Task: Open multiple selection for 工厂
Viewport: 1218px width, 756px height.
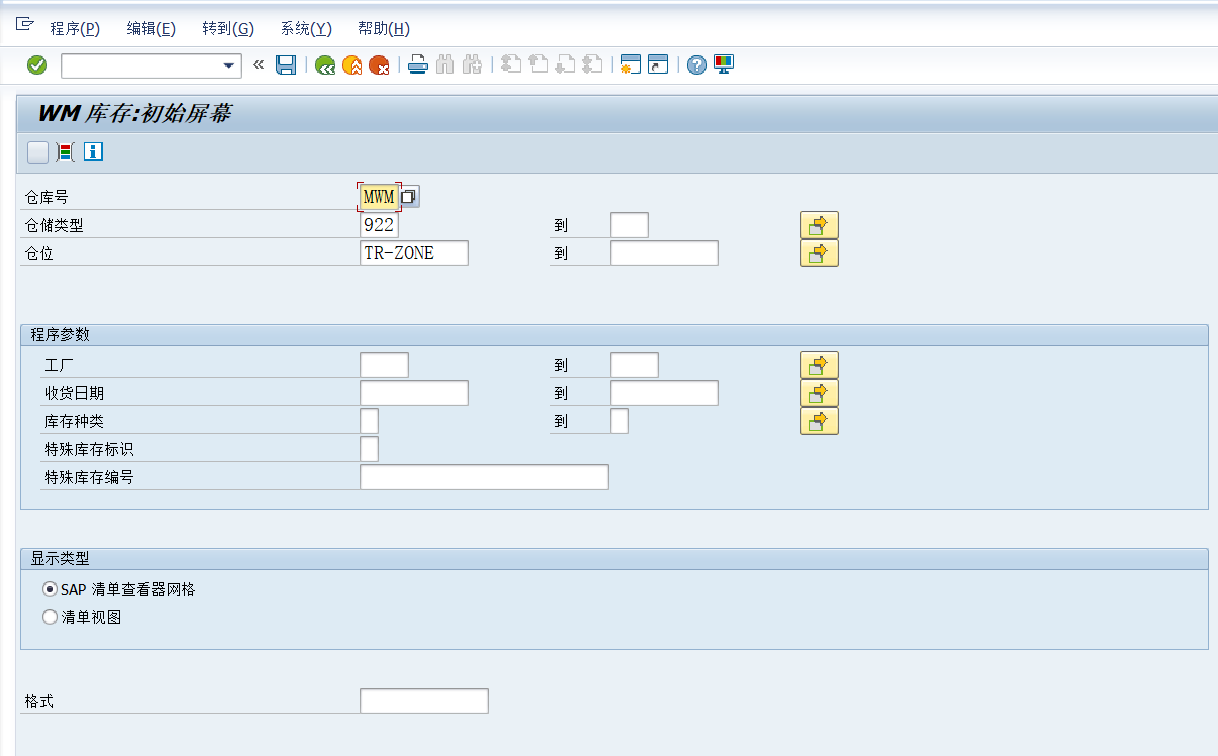Action: click(819, 365)
